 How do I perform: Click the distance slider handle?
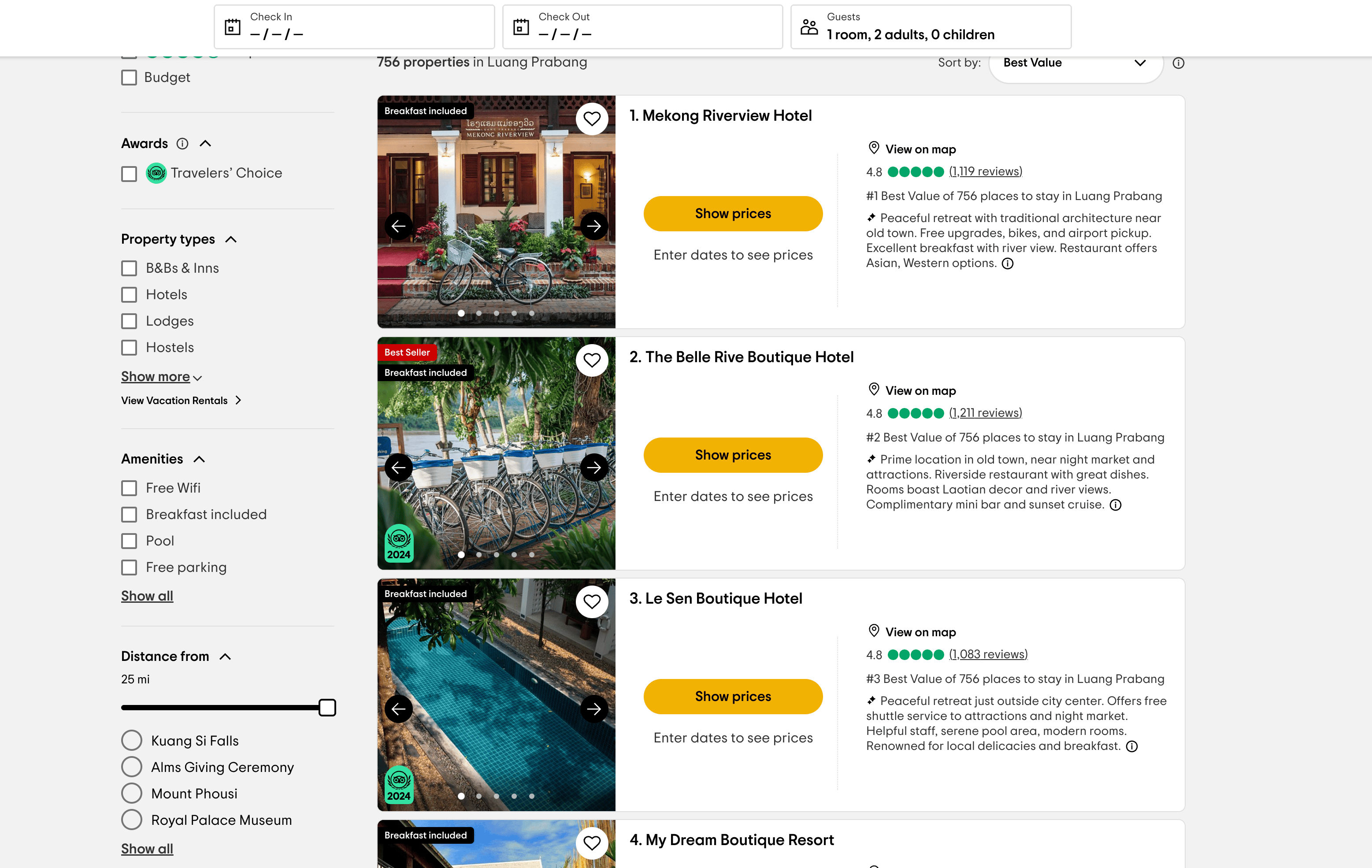[x=327, y=707]
